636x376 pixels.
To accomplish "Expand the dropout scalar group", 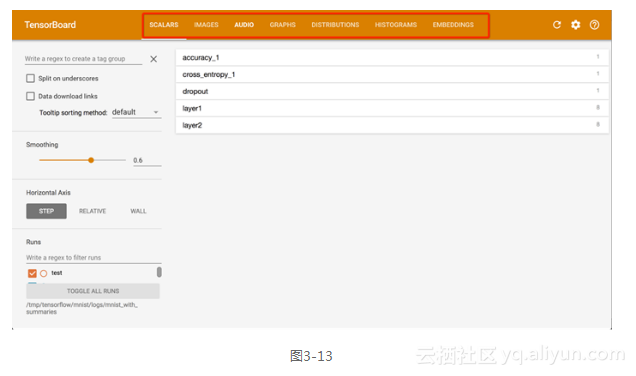I will coord(392,92).
